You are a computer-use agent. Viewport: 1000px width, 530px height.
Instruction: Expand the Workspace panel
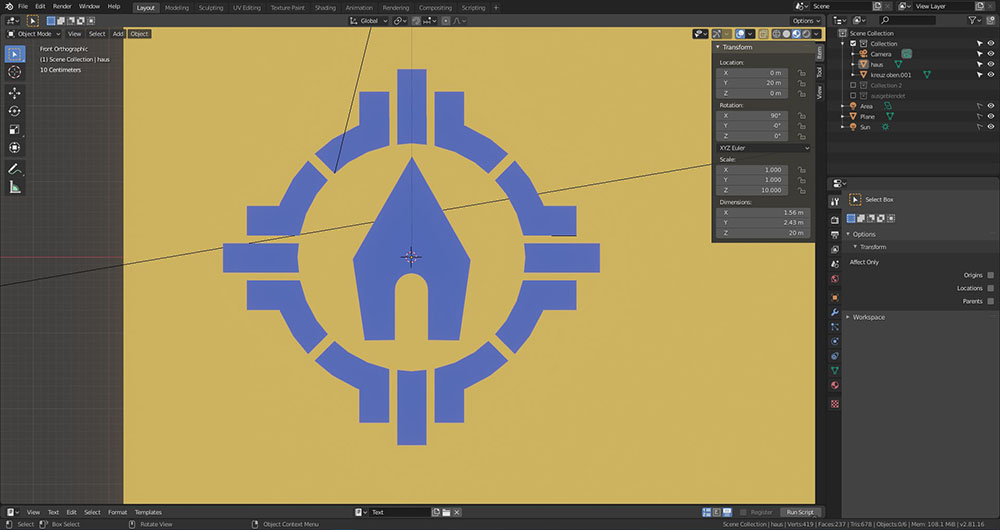pos(868,317)
